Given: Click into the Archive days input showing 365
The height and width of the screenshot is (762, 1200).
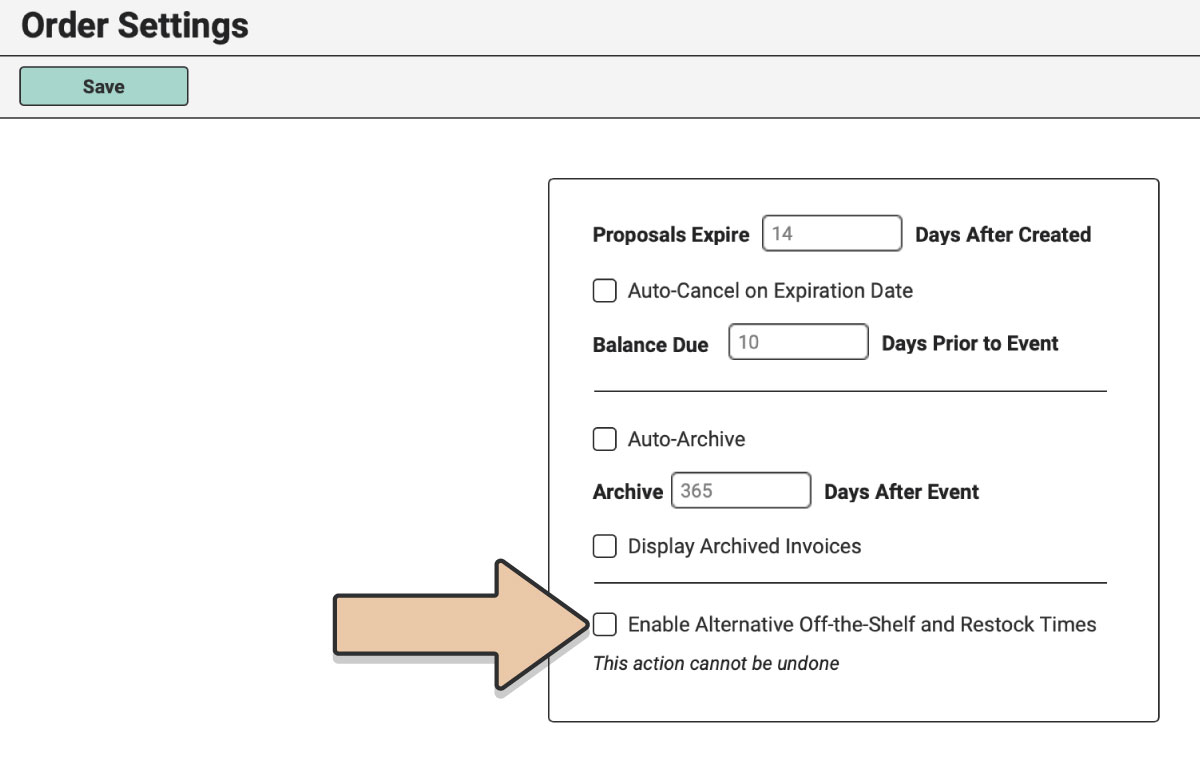Looking at the screenshot, I should (x=741, y=491).
